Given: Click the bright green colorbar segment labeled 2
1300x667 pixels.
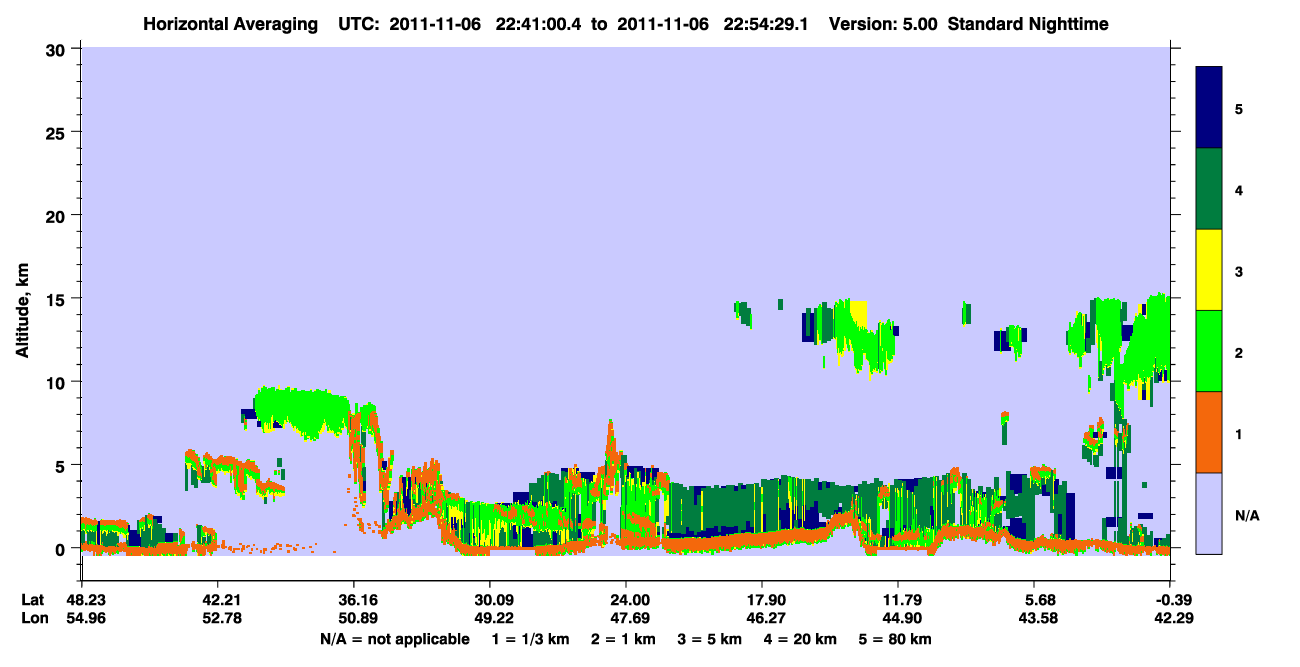Looking at the screenshot, I should tap(1209, 351).
